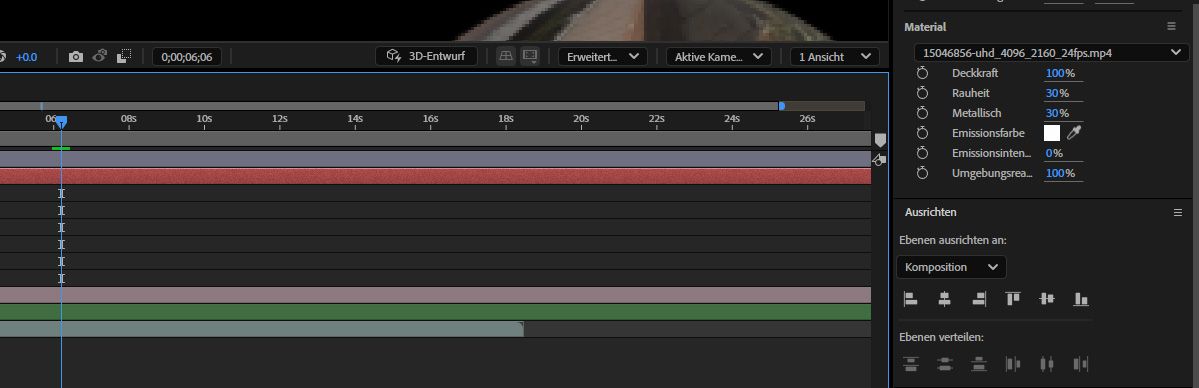Click the 0;00;06;06 preview timecode
The width and height of the screenshot is (1199, 388).
pos(187,57)
